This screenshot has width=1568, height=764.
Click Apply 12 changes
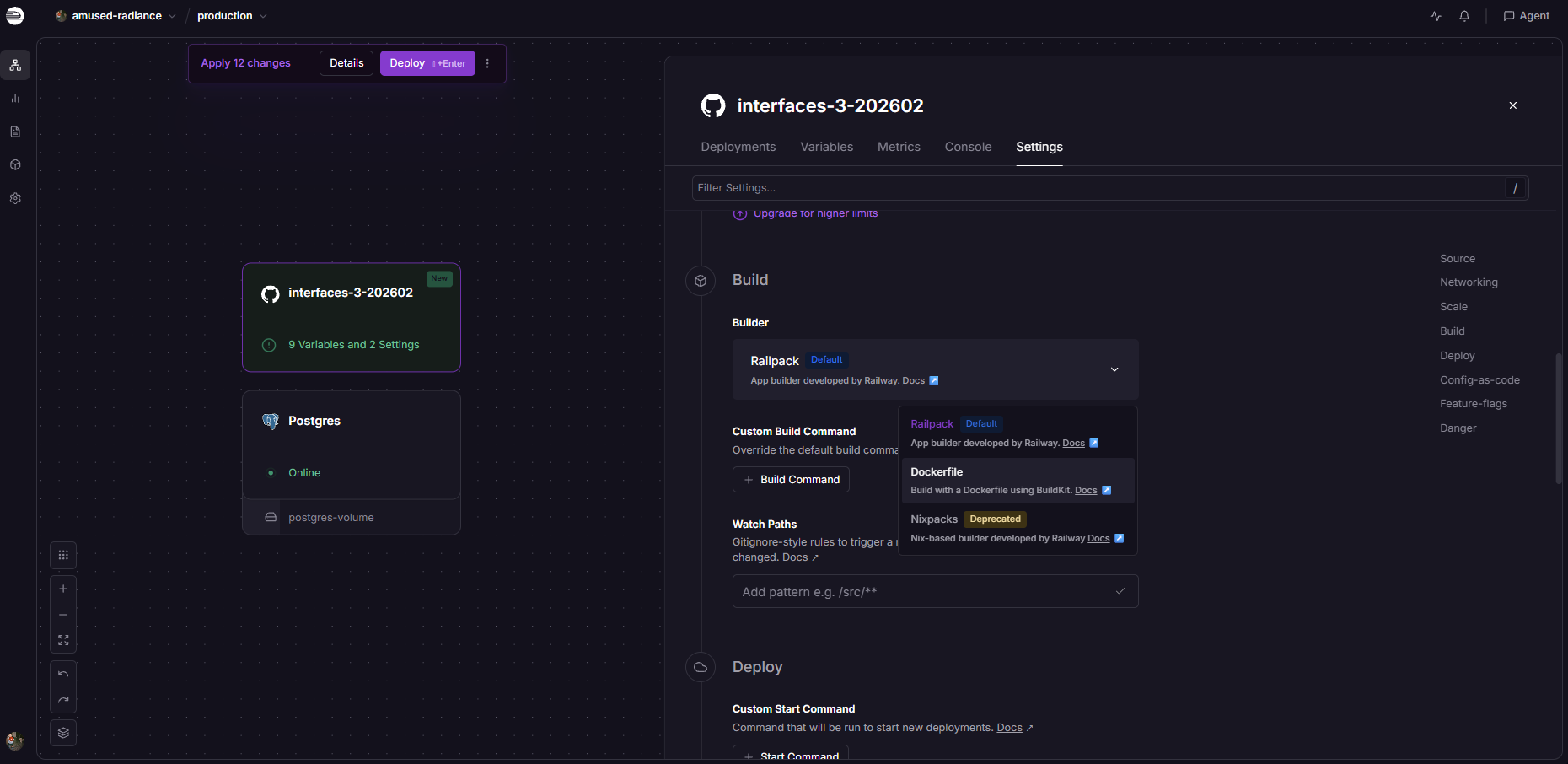[x=245, y=63]
